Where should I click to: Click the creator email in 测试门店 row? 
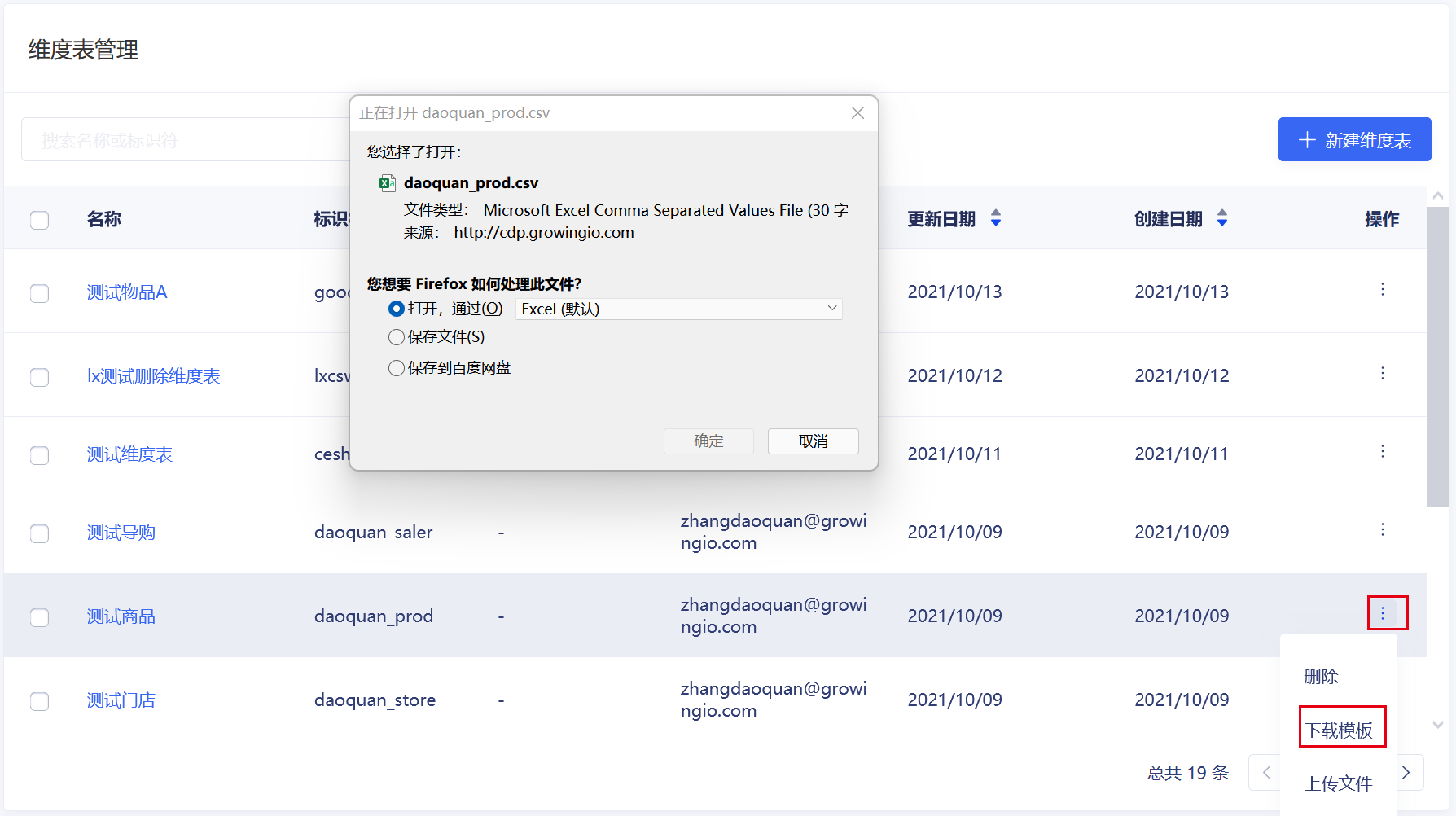click(774, 700)
